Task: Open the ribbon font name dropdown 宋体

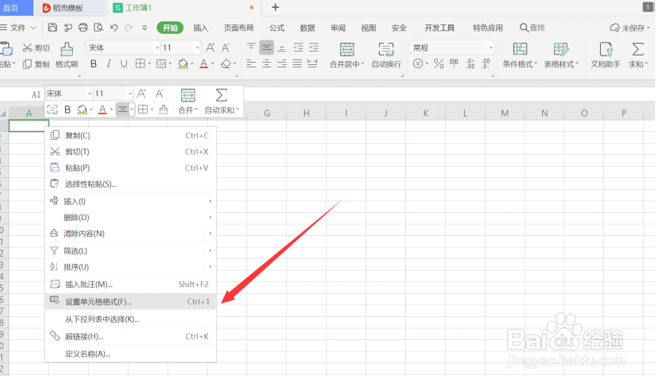Action: pos(157,48)
